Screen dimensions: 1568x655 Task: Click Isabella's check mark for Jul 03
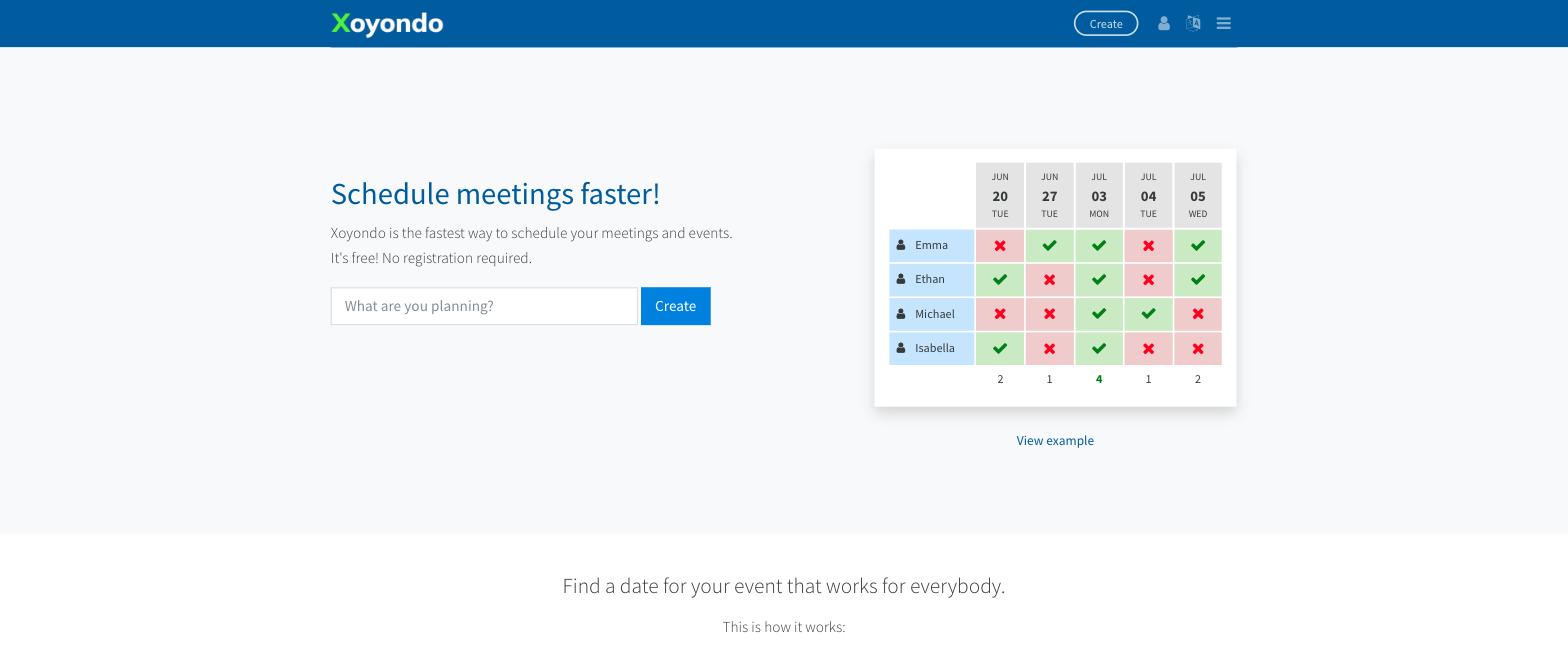click(x=1099, y=348)
